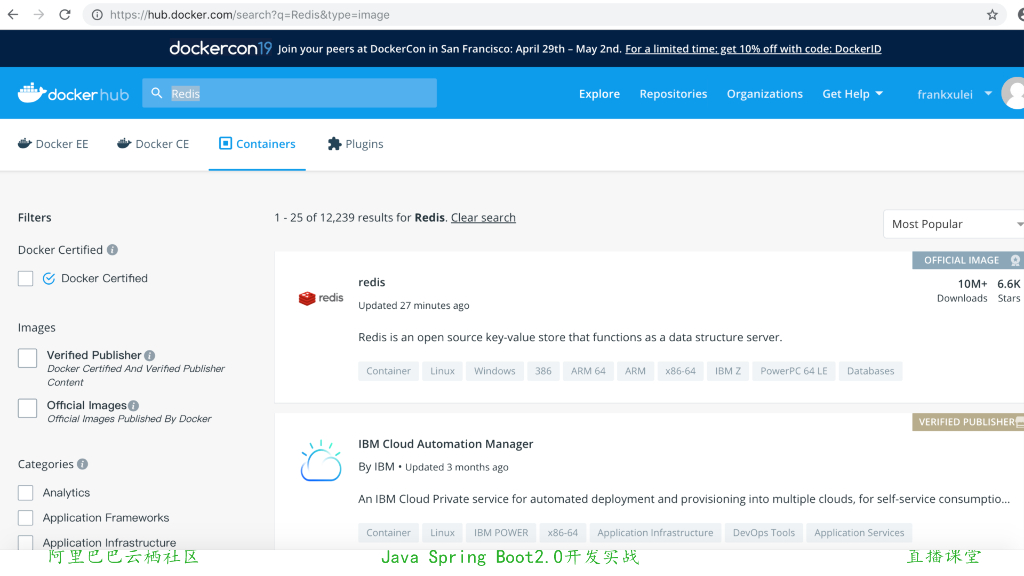Open the Explore menu item

tap(599, 93)
